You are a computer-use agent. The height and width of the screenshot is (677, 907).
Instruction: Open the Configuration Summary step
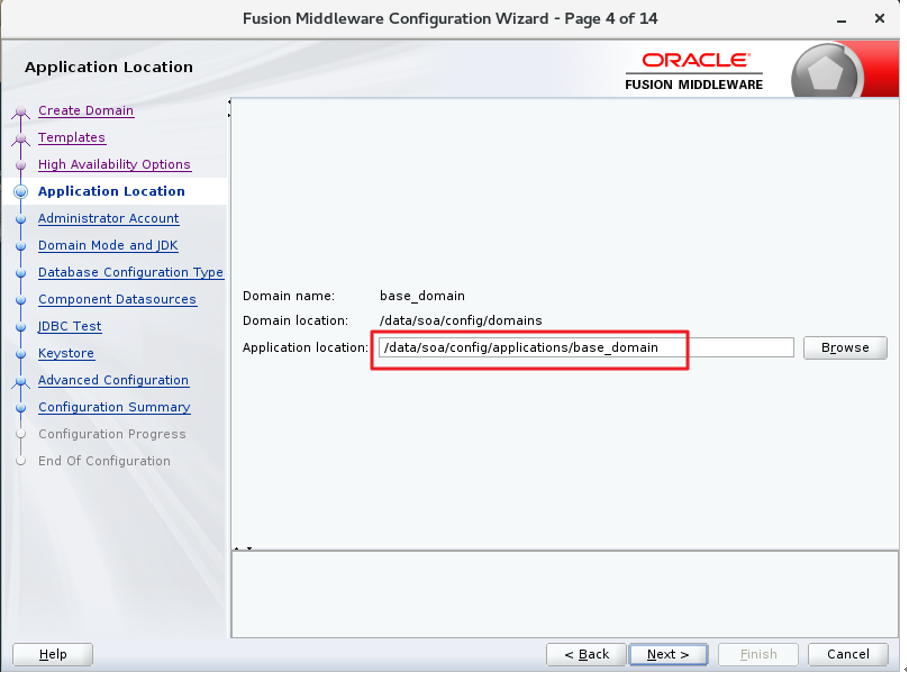point(114,407)
